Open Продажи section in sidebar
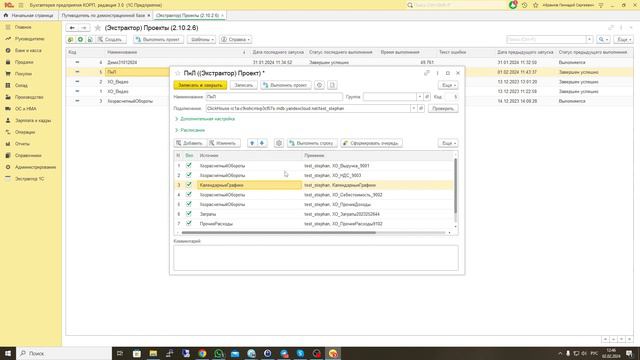 [x=24, y=62]
